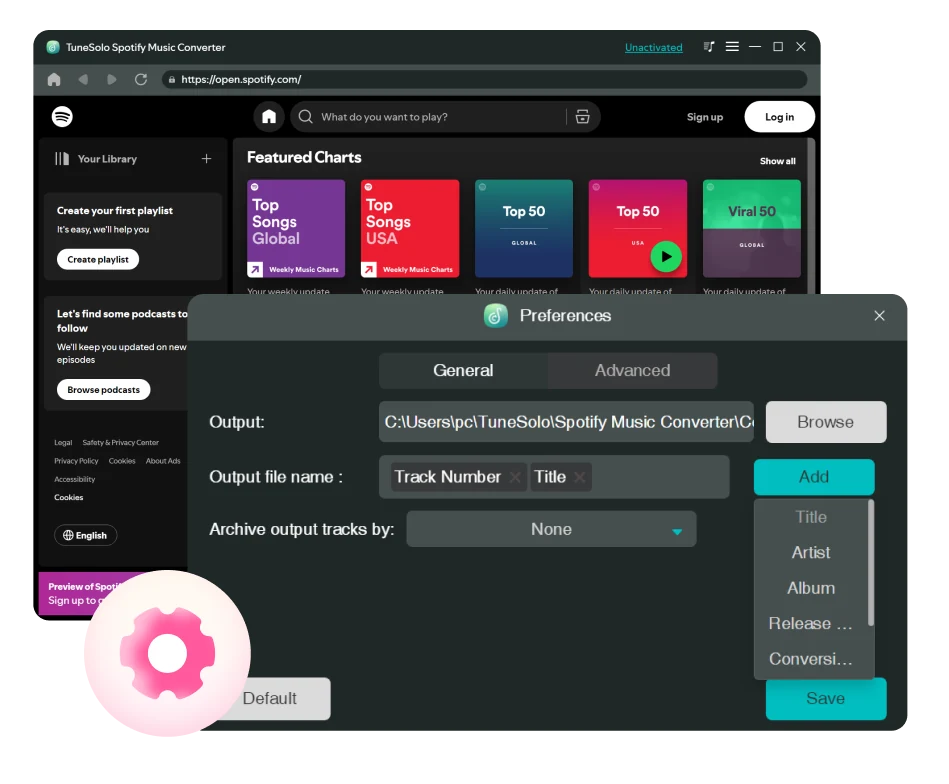Viewport: 949px width, 784px height.
Task: Open the hamburger menu in TuneSolo title bar
Action: pos(732,47)
